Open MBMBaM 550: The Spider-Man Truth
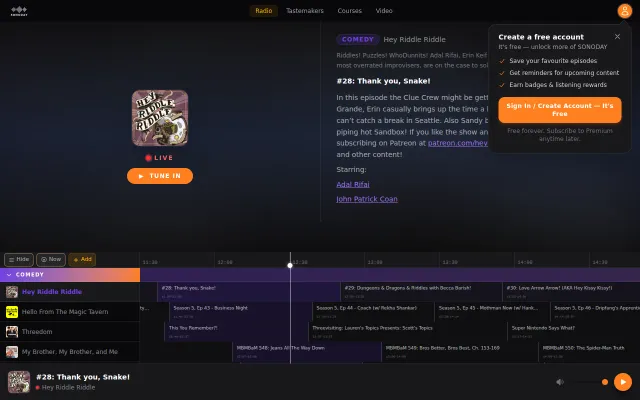This screenshot has width=640, height=400. click(x=589, y=352)
